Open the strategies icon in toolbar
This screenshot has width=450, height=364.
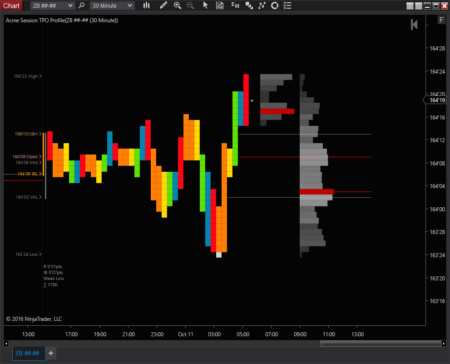coord(262,5)
